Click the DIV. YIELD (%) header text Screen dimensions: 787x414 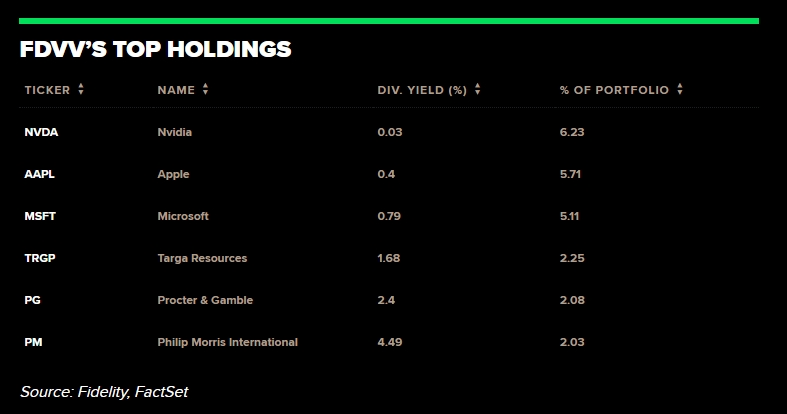click(422, 90)
